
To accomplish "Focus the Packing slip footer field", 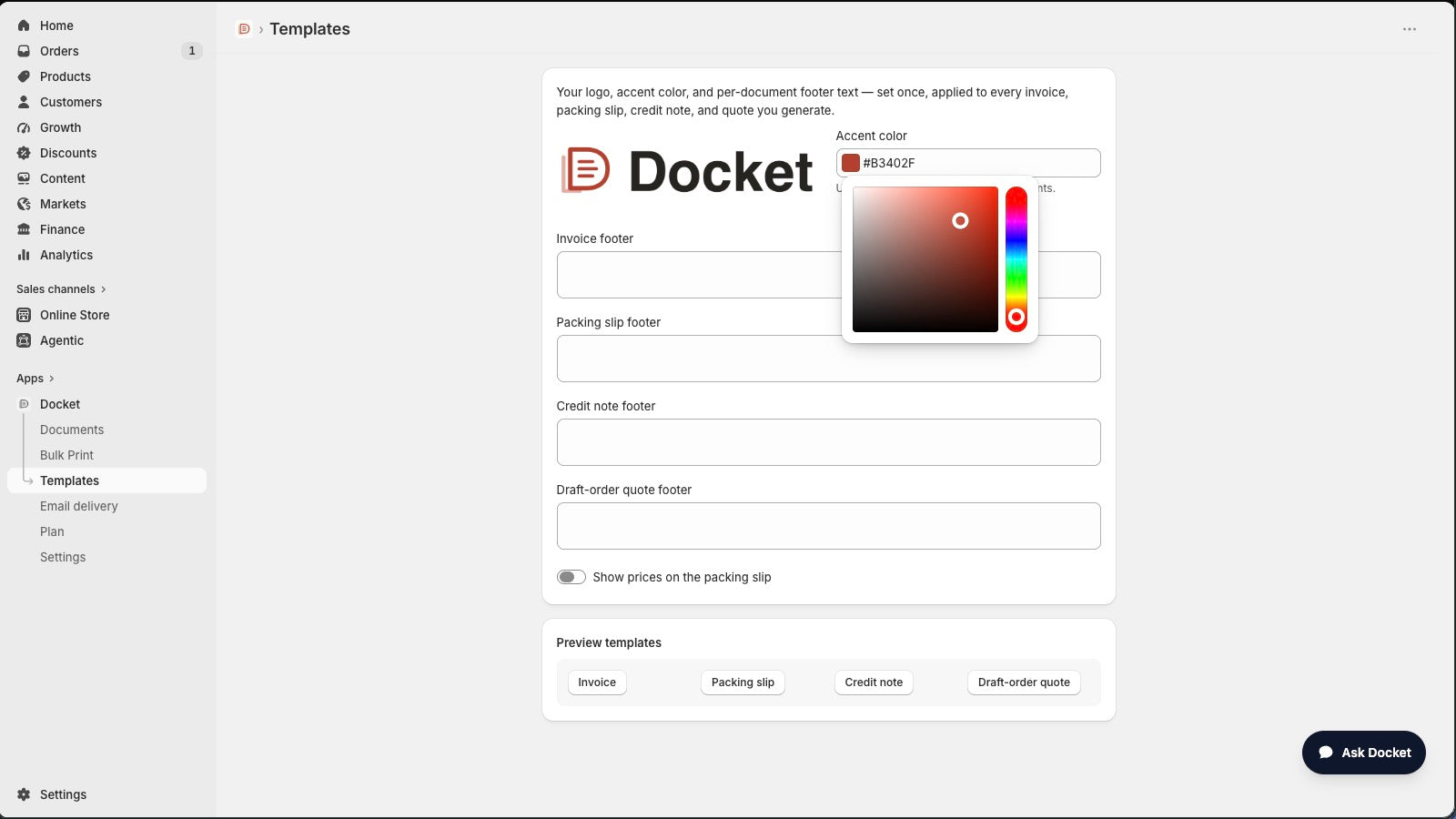I will click(x=828, y=359).
